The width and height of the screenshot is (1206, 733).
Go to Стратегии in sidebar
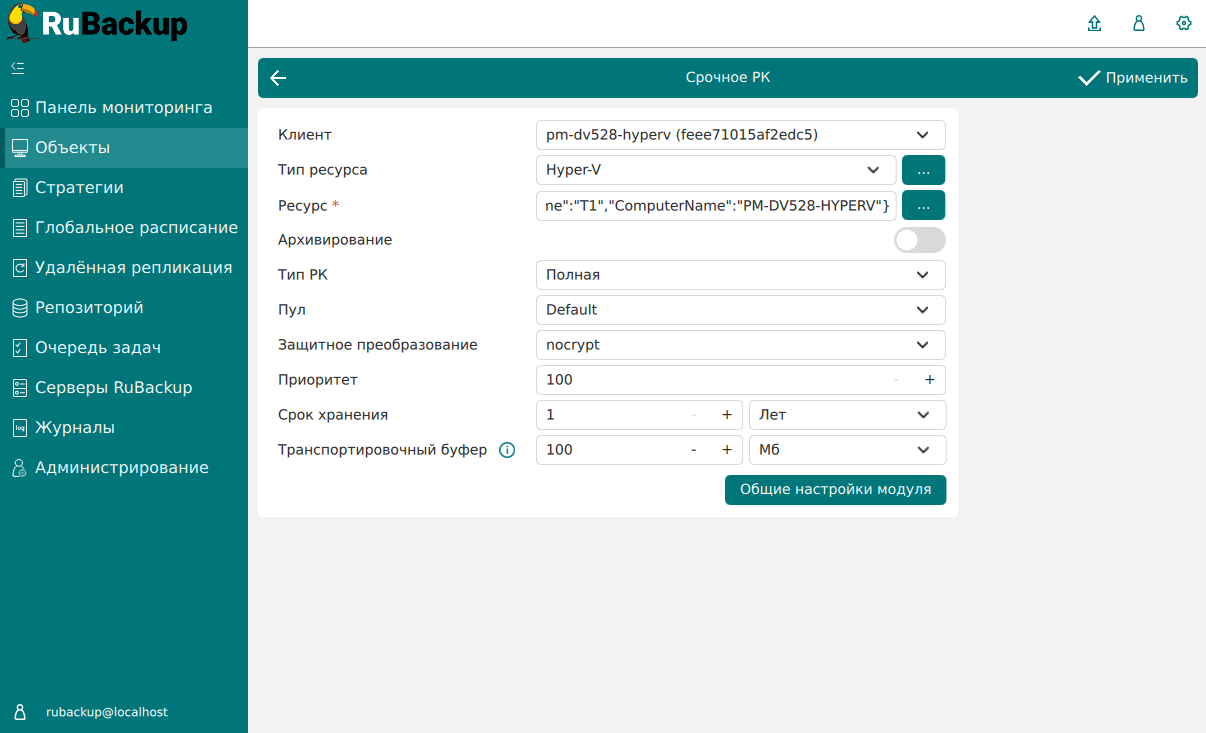(79, 188)
